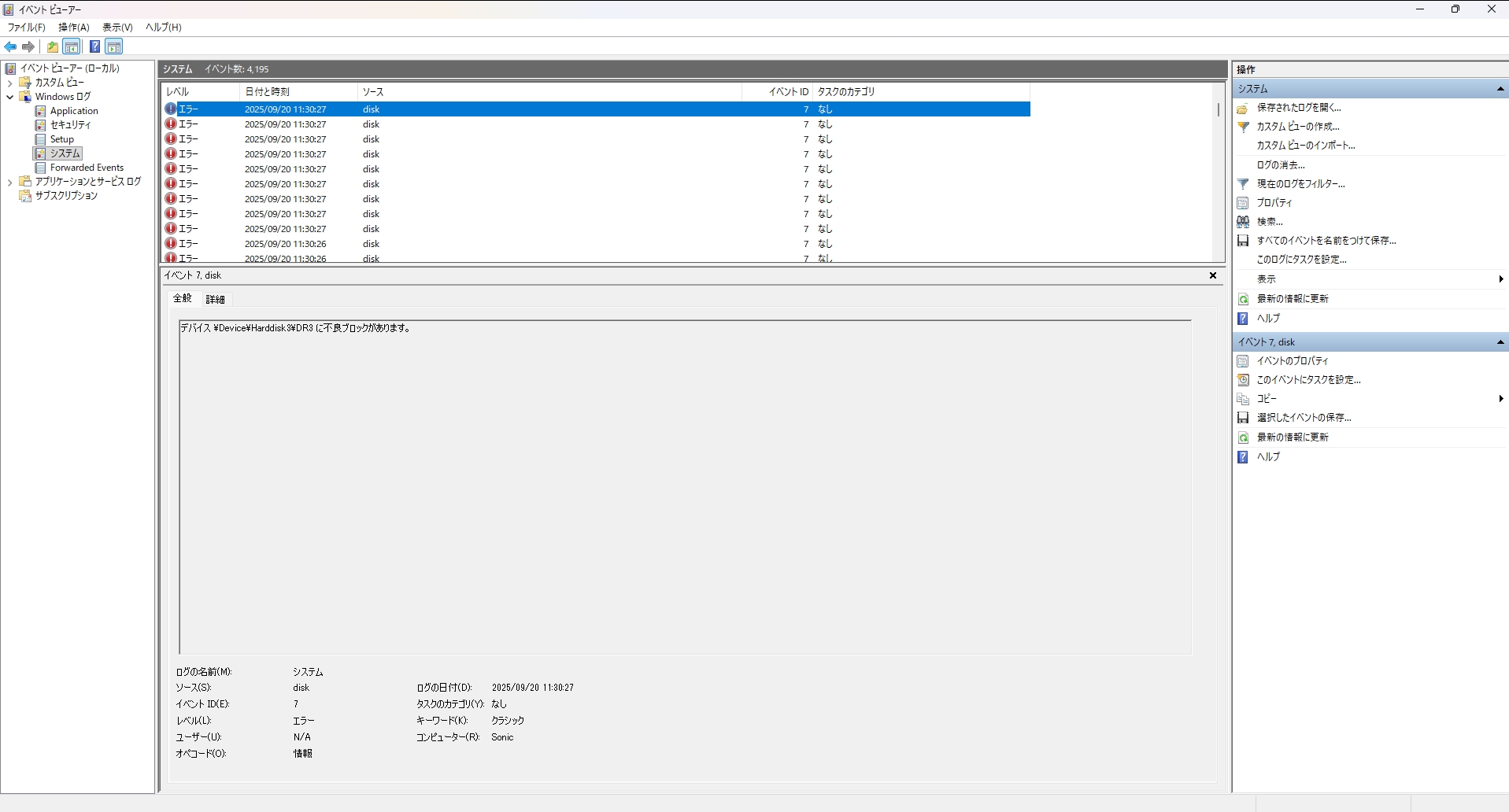The width and height of the screenshot is (1509, 812).
Task: Click the イベントのプロパティ icon
Action: click(x=1243, y=361)
